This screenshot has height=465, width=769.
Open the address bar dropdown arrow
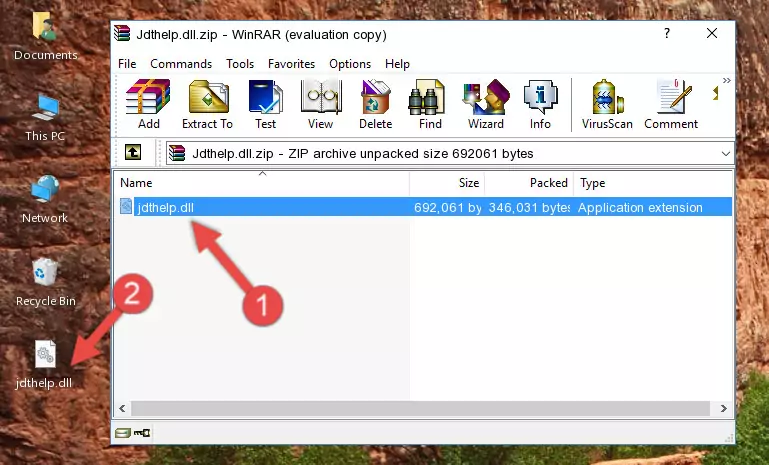point(725,154)
